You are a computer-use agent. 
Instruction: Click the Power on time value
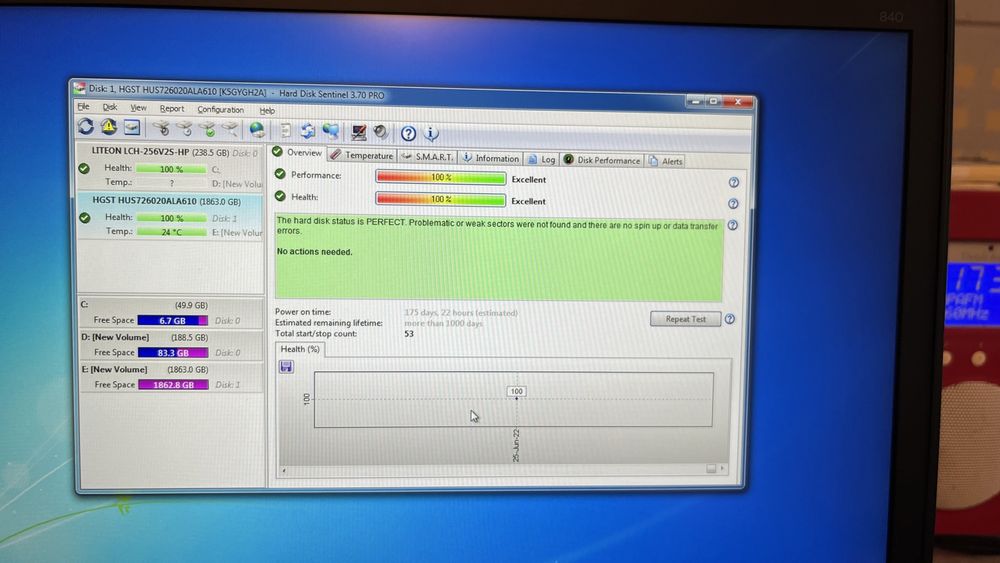[461, 312]
